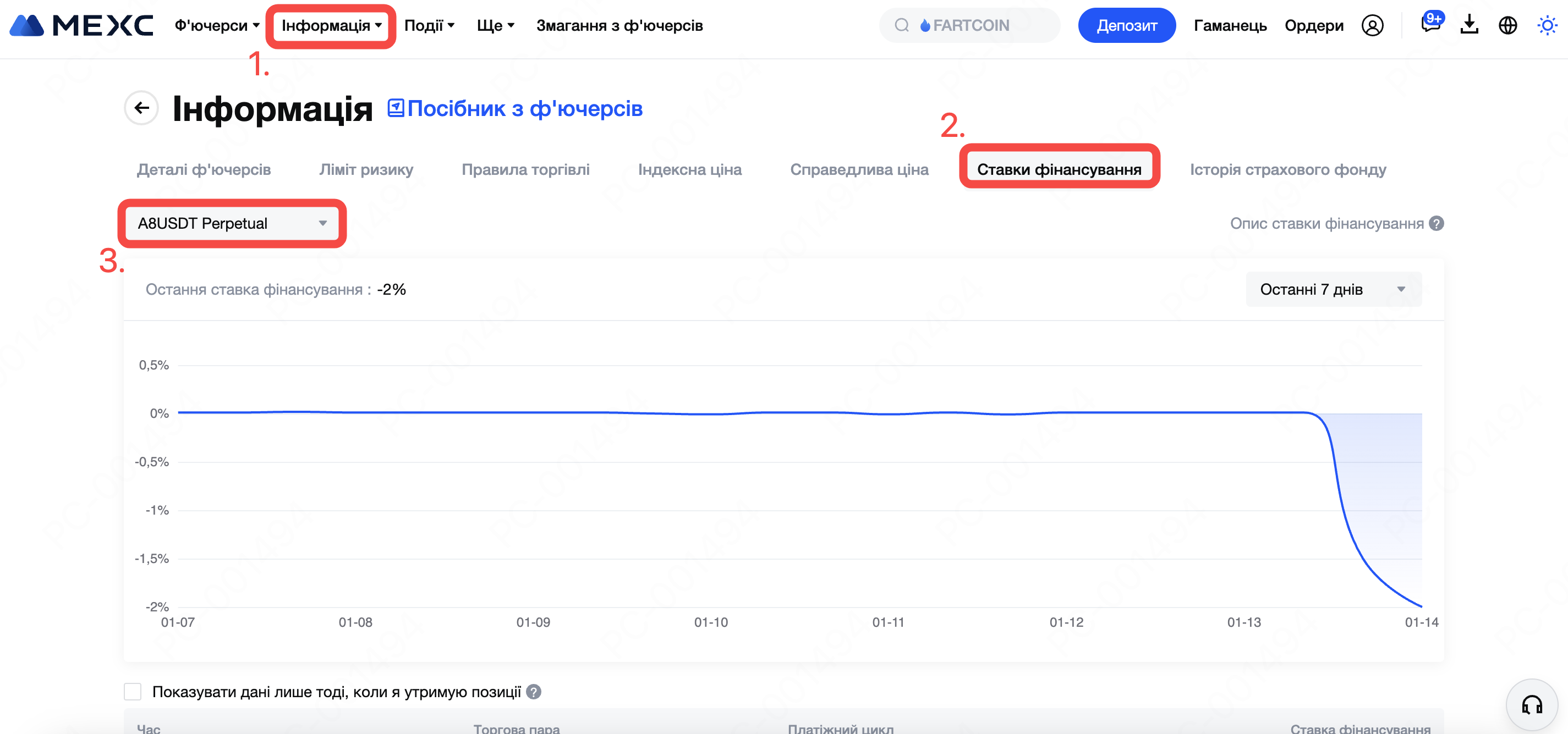Click the download app icon
The height and width of the screenshot is (734, 1568).
[1469, 25]
